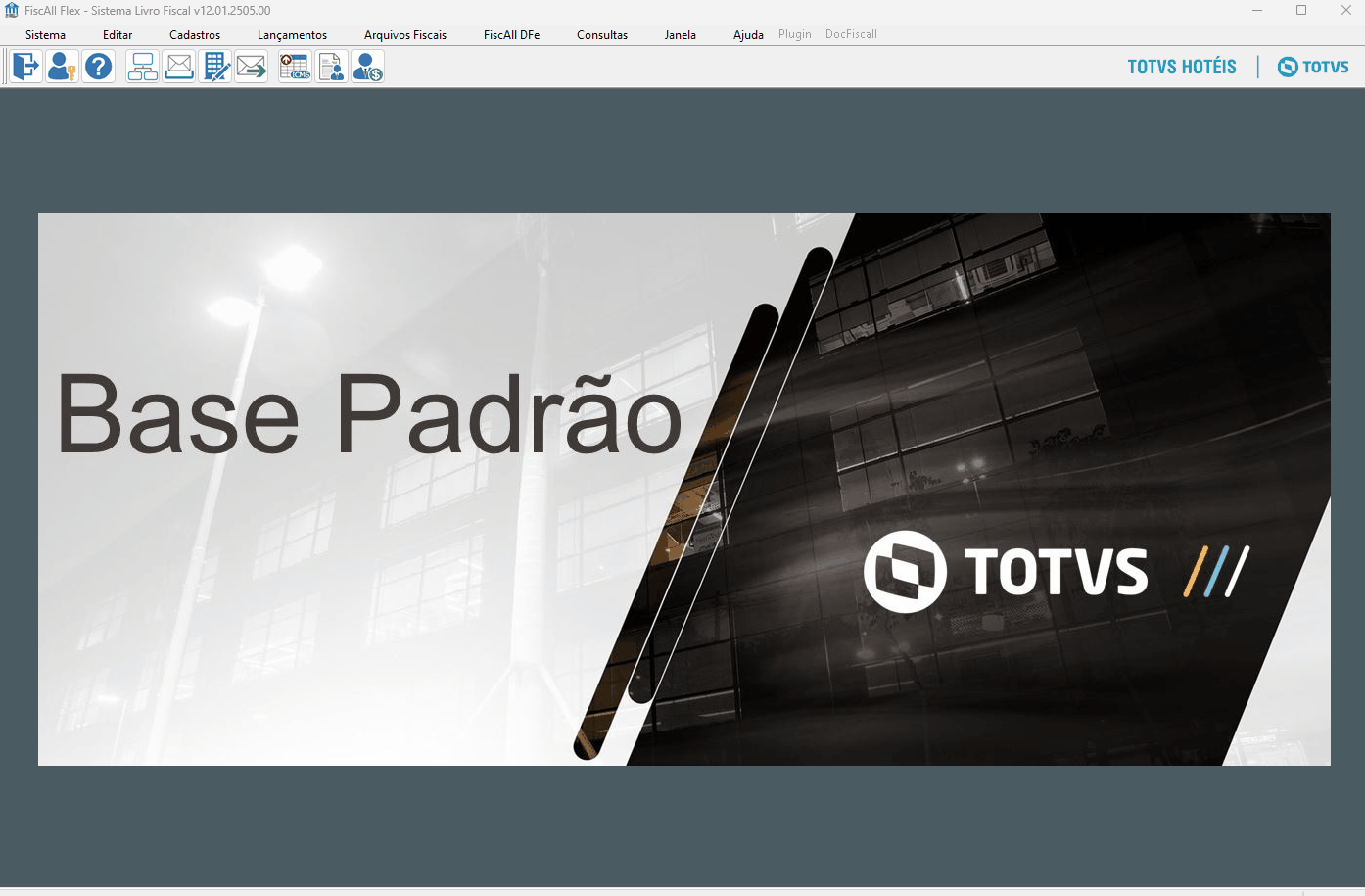Open the Ajuda menu
Image resolution: width=1365 pixels, height=896 pixels.
click(748, 34)
